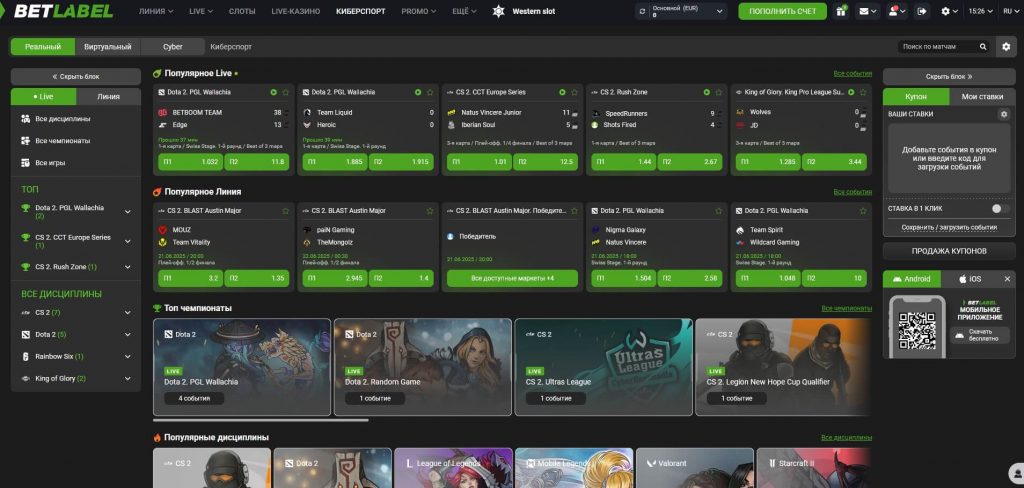Click Сохранить / загрузить события link
The height and width of the screenshot is (488, 1024).
(x=949, y=228)
